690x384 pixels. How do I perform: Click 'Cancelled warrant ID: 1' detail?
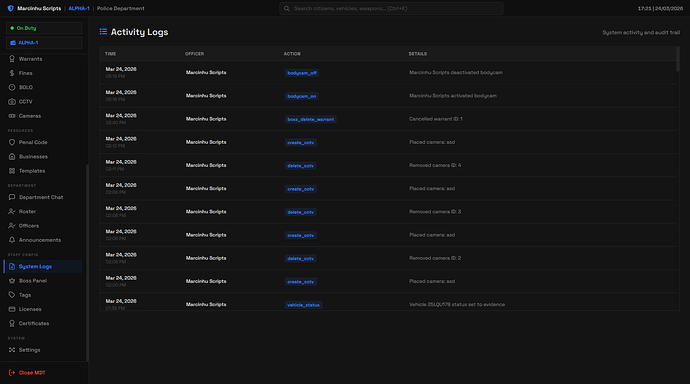pyautogui.click(x=436, y=119)
